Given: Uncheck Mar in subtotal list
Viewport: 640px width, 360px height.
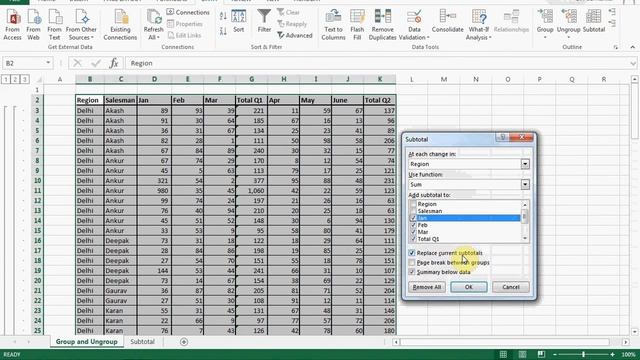Looking at the screenshot, I should (x=413, y=232).
